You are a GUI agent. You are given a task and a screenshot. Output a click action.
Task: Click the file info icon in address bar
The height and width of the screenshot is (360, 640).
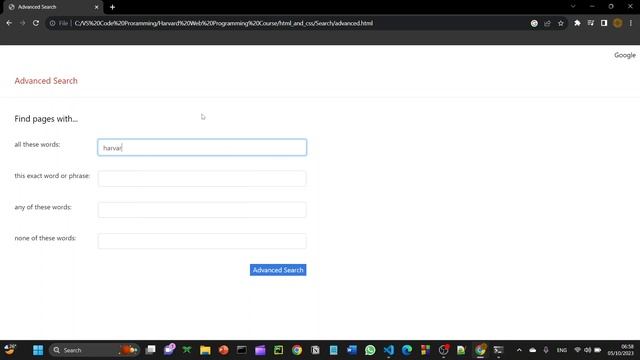click(53, 23)
